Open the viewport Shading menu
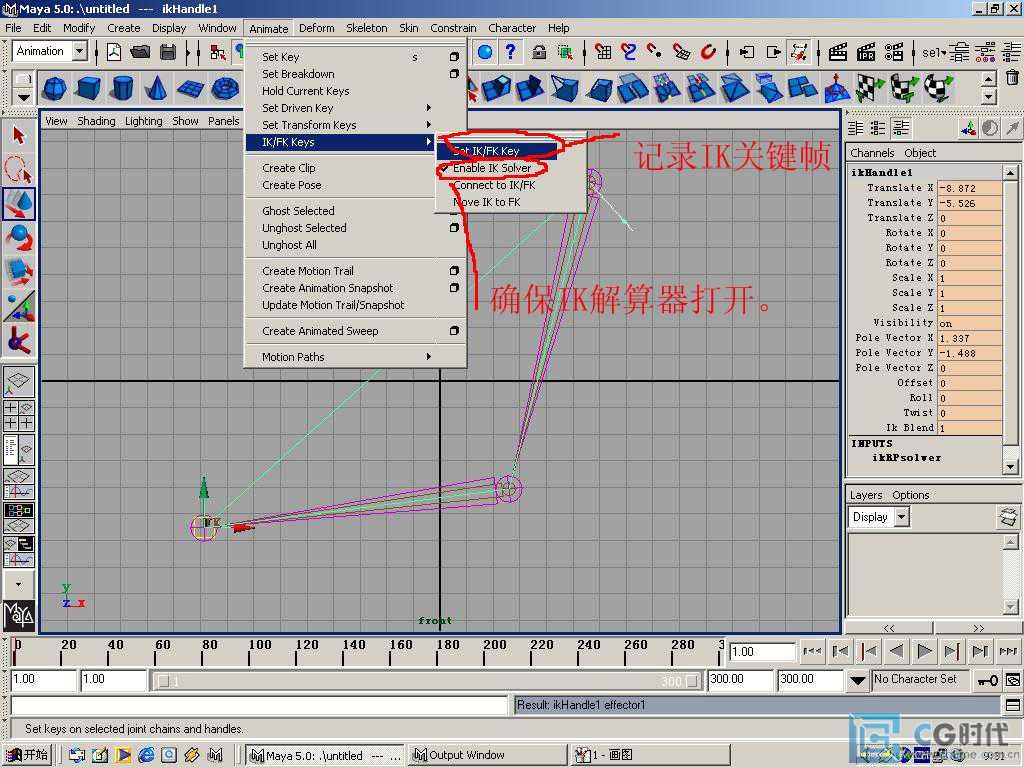This screenshot has height=768, width=1024. [96, 121]
